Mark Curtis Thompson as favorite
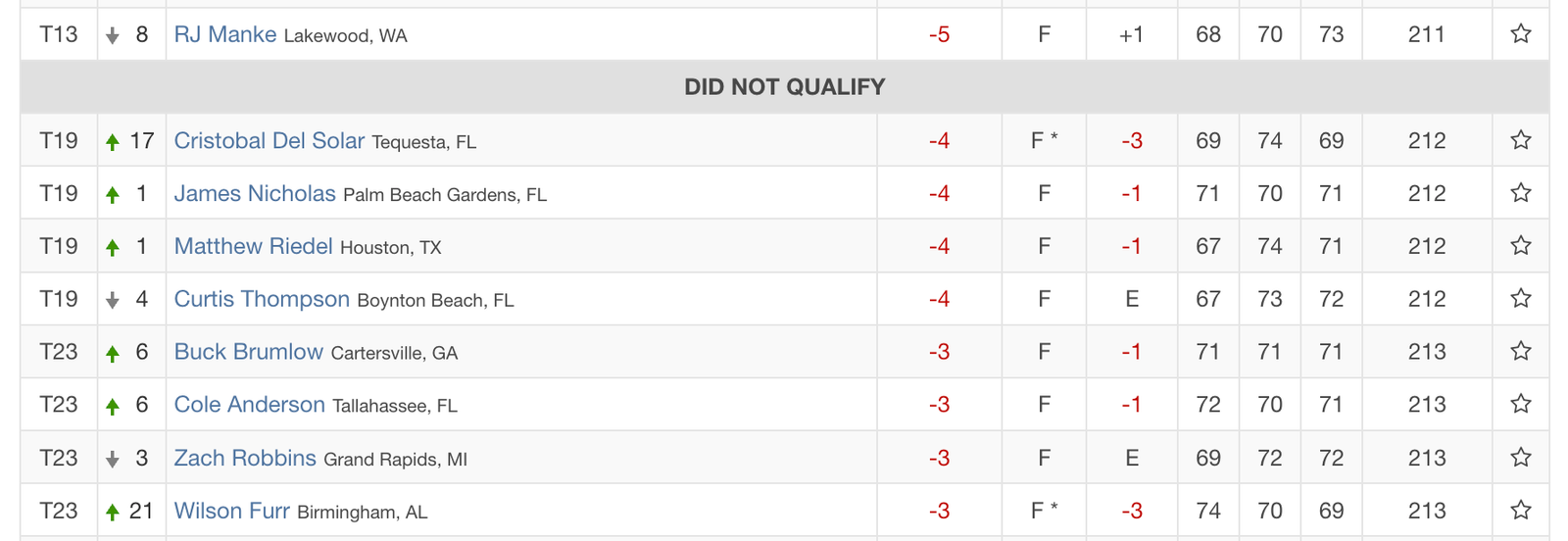 (x=1520, y=299)
